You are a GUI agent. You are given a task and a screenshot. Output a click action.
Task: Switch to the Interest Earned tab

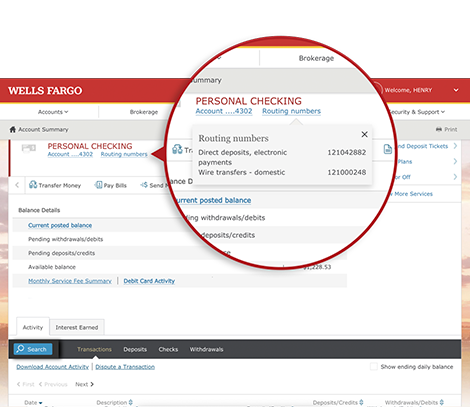click(77, 327)
